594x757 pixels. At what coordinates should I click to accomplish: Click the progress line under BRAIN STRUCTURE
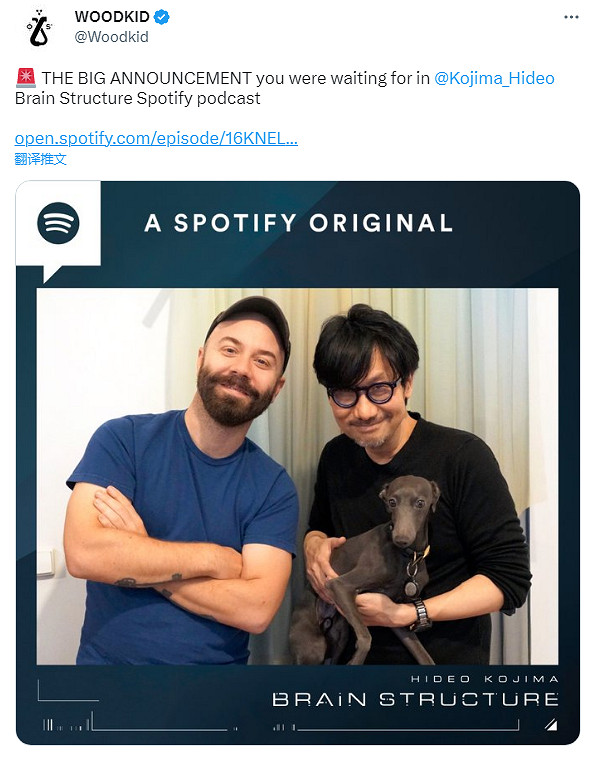pyautogui.click(x=408, y=726)
